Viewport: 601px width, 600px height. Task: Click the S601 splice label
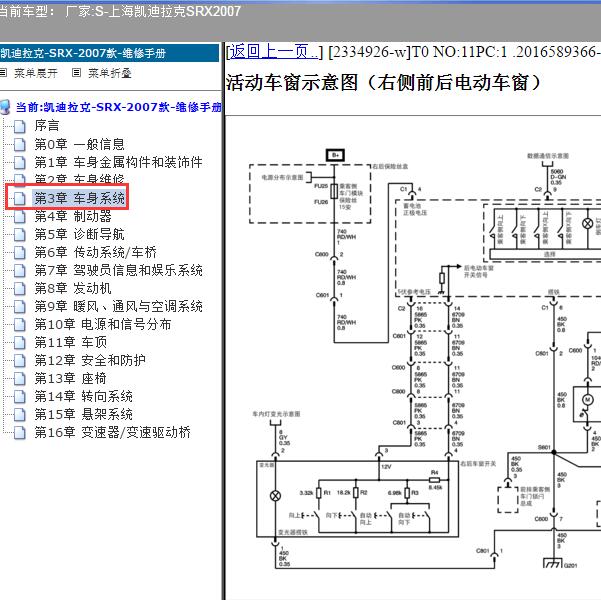(x=544, y=447)
